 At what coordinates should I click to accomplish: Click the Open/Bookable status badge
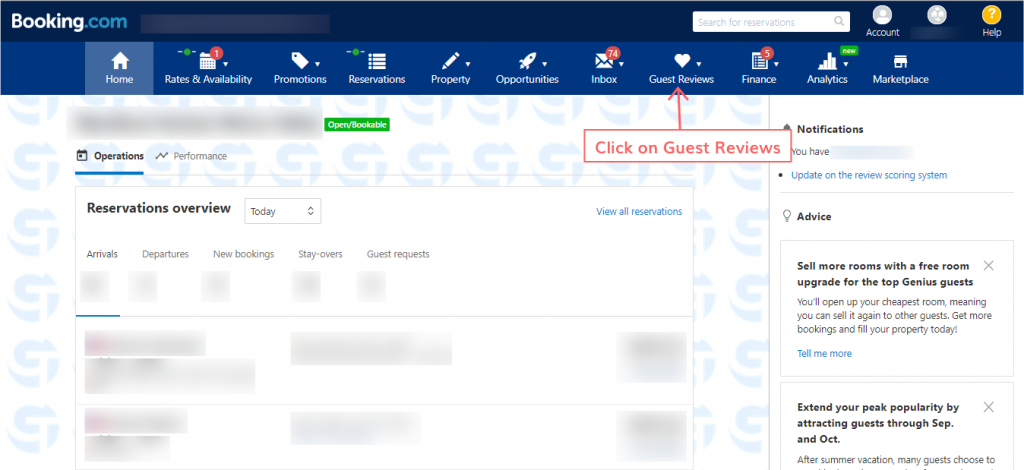pos(357,124)
